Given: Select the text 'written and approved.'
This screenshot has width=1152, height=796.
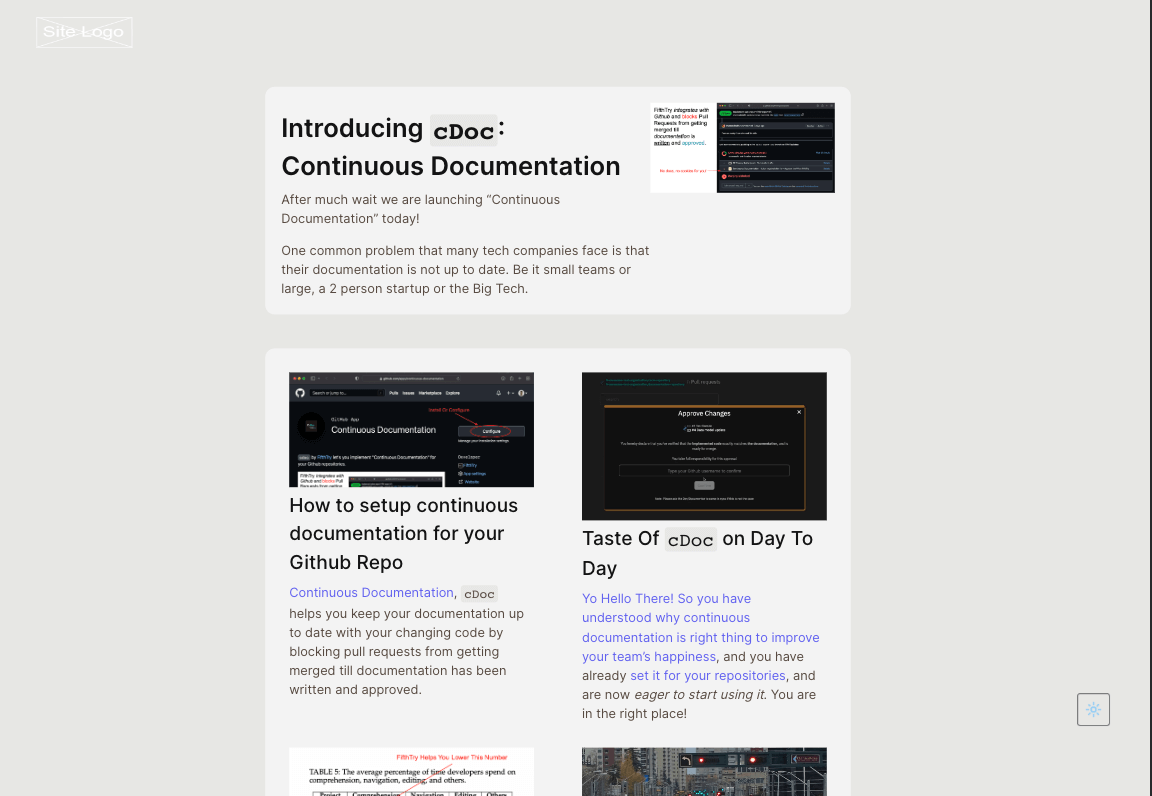Looking at the screenshot, I should (356, 689).
